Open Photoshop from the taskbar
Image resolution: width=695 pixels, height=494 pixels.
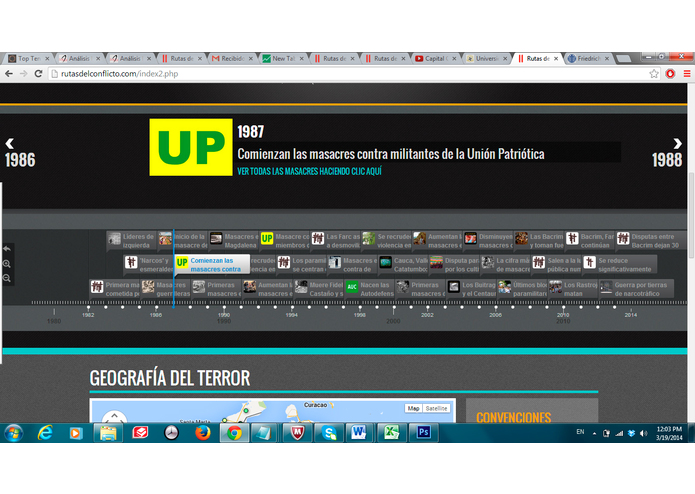[423, 432]
